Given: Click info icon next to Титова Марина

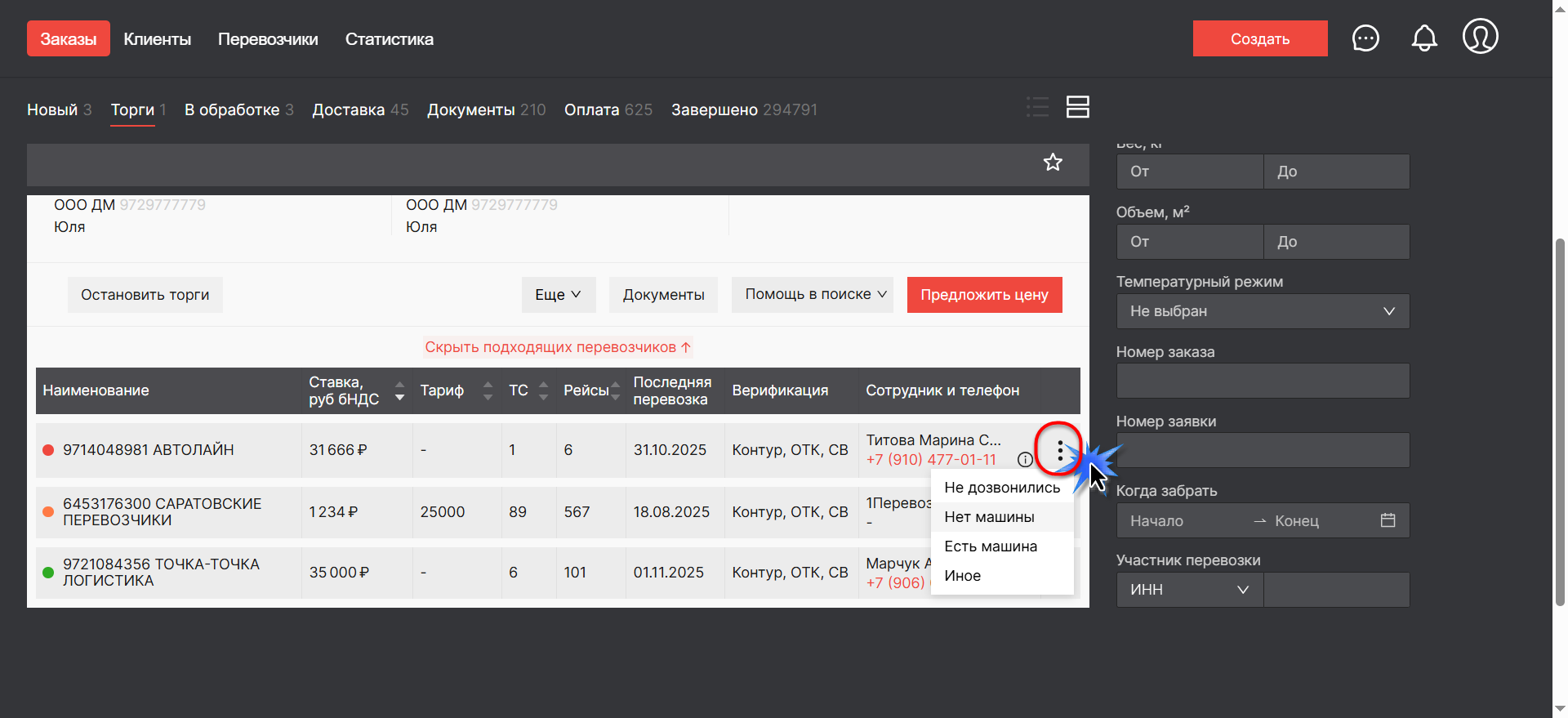Looking at the screenshot, I should [x=1025, y=460].
